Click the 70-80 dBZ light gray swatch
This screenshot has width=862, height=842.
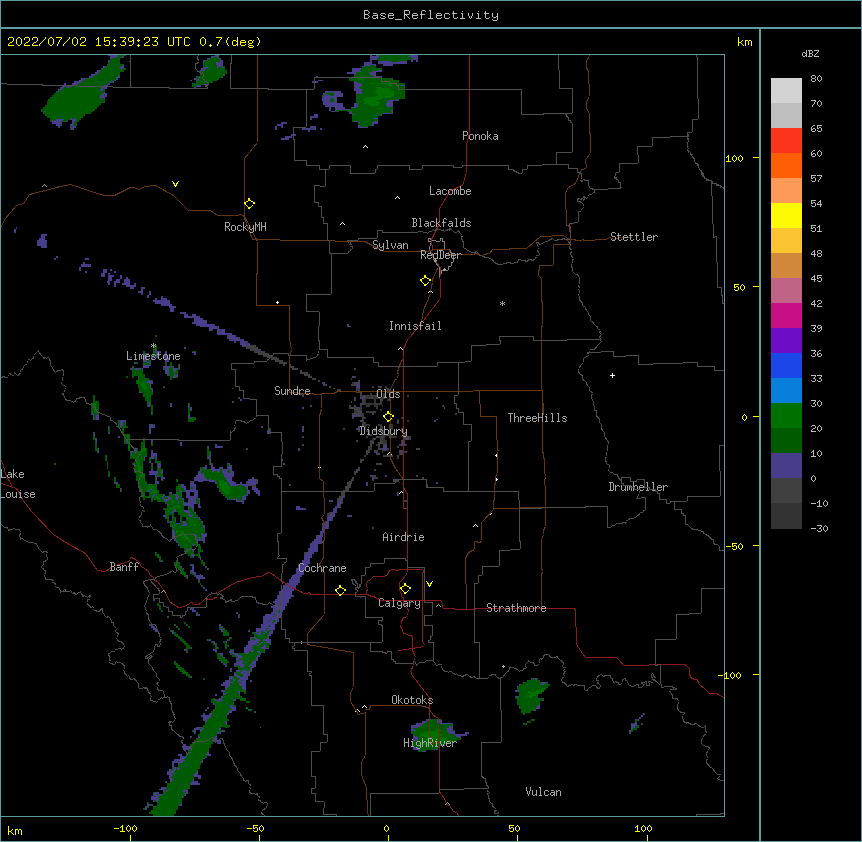[x=786, y=91]
